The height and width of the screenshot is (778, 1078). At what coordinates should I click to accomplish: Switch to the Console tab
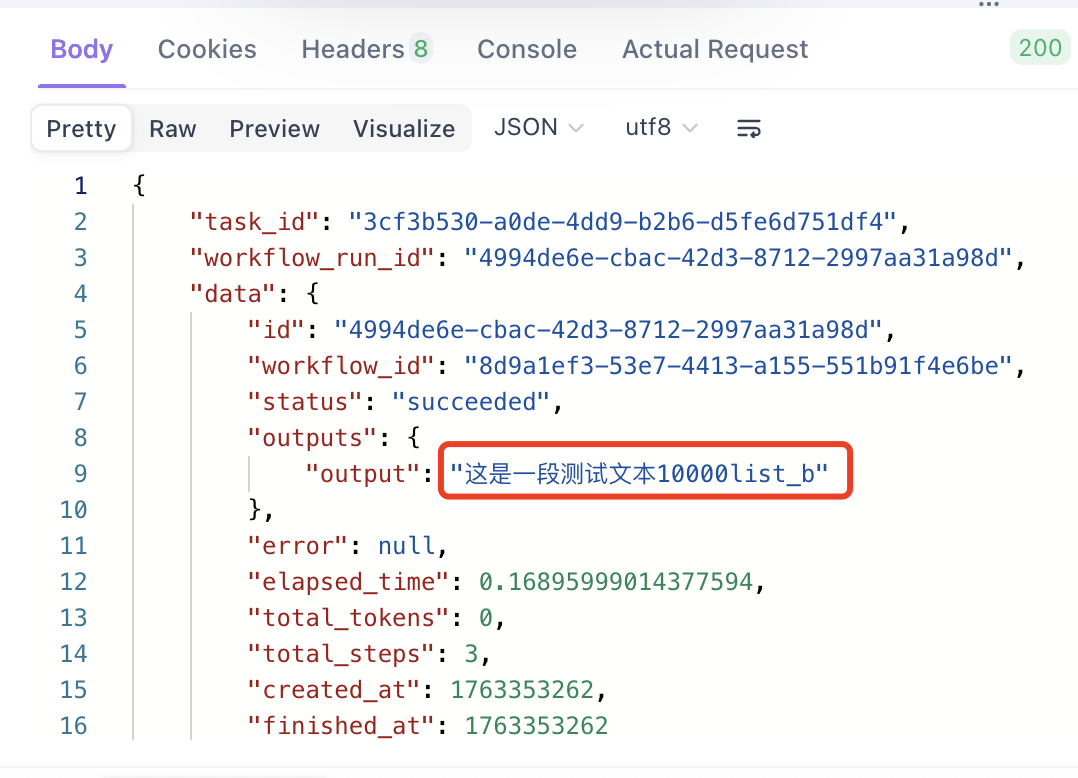point(527,49)
